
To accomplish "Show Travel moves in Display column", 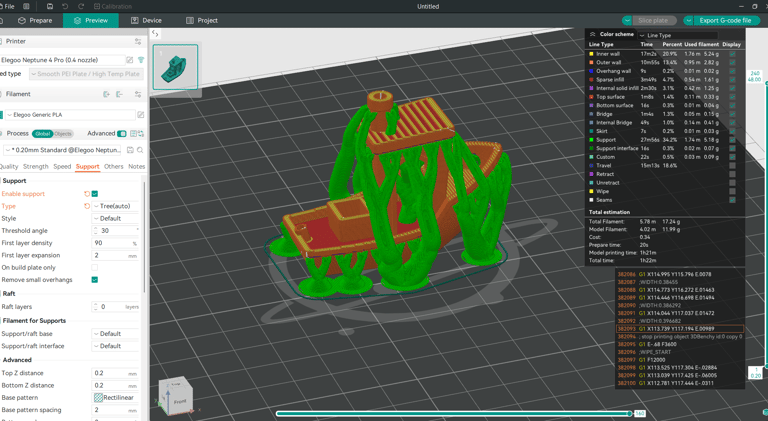I will point(732,165).
